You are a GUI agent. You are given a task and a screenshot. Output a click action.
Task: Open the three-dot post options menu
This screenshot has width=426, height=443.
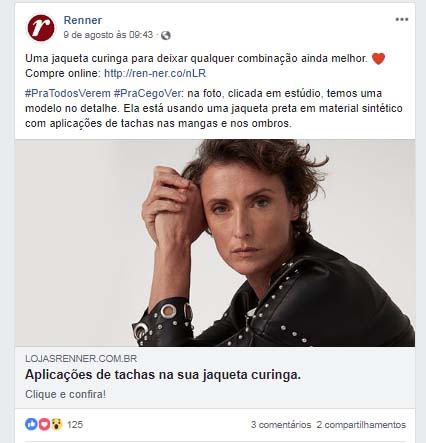402,19
